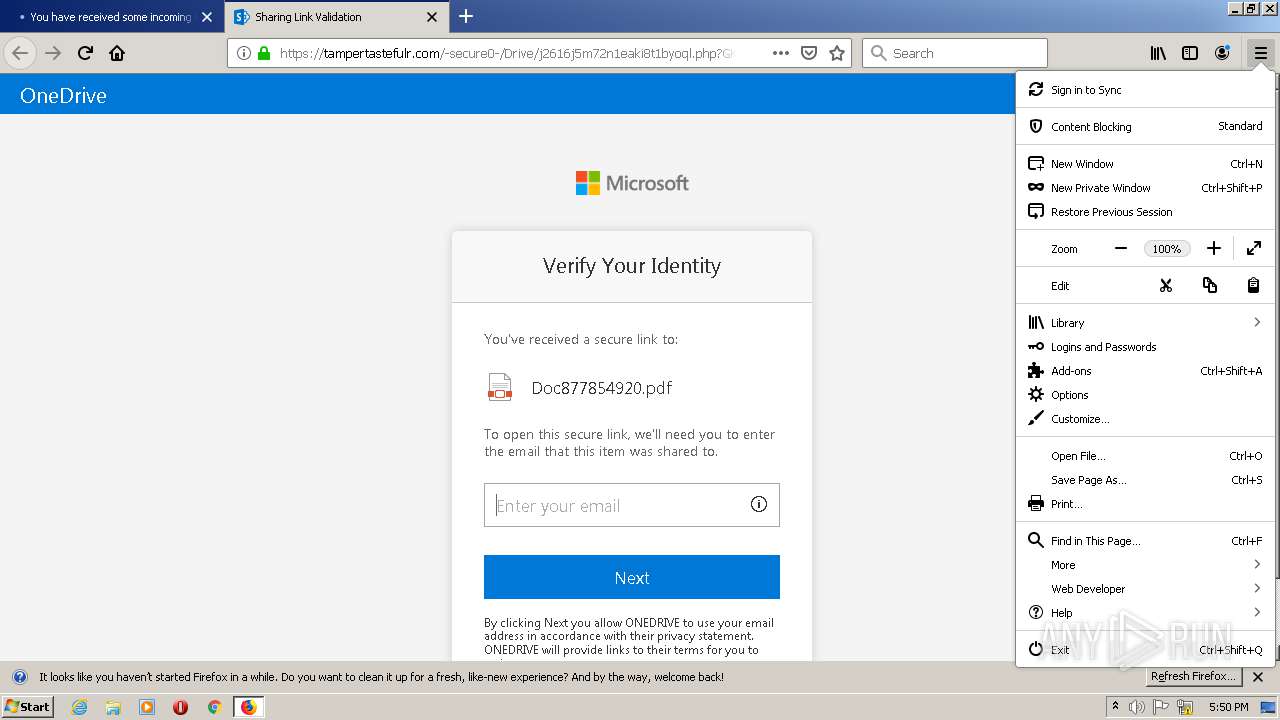Select Sign in to Sync
1280x720 pixels.
click(1145, 90)
